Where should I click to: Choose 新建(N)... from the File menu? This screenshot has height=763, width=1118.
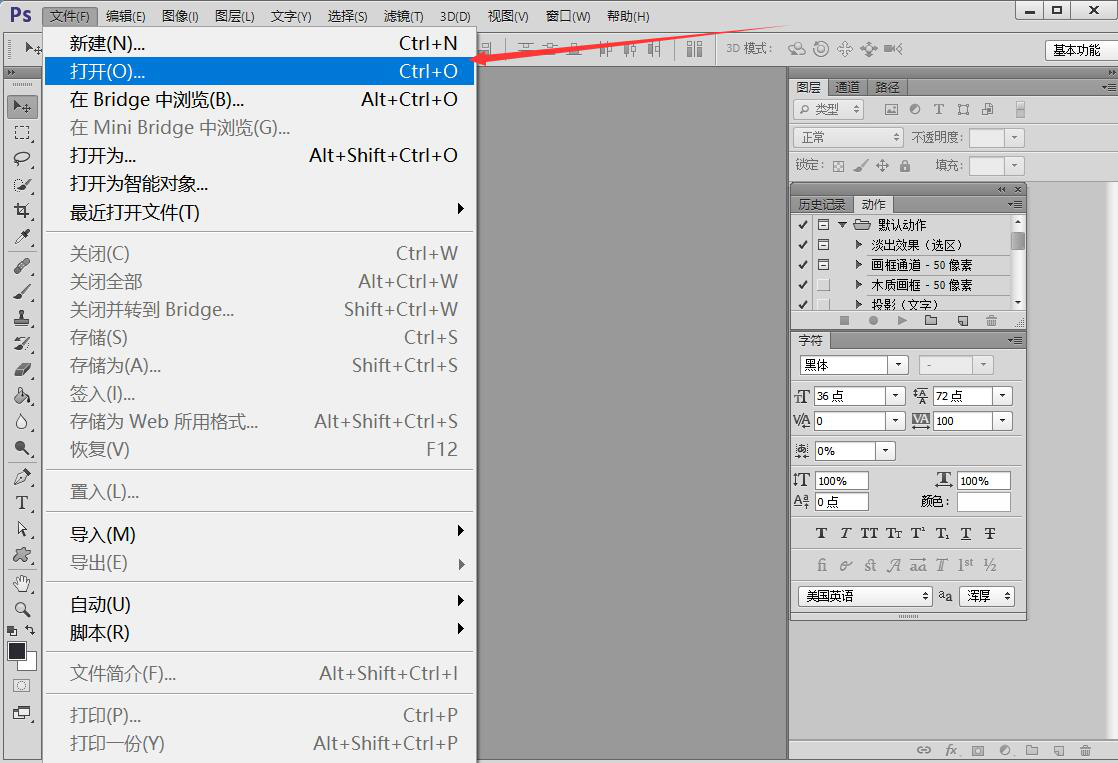(260, 43)
